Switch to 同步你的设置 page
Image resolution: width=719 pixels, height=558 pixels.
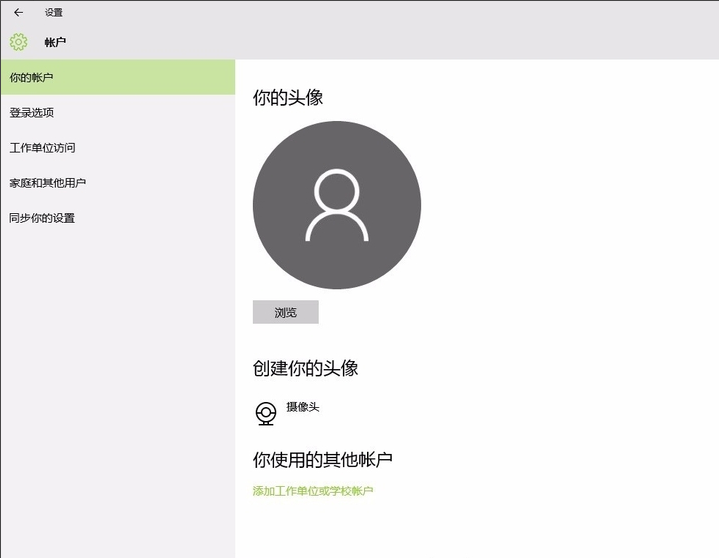pos(42,218)
